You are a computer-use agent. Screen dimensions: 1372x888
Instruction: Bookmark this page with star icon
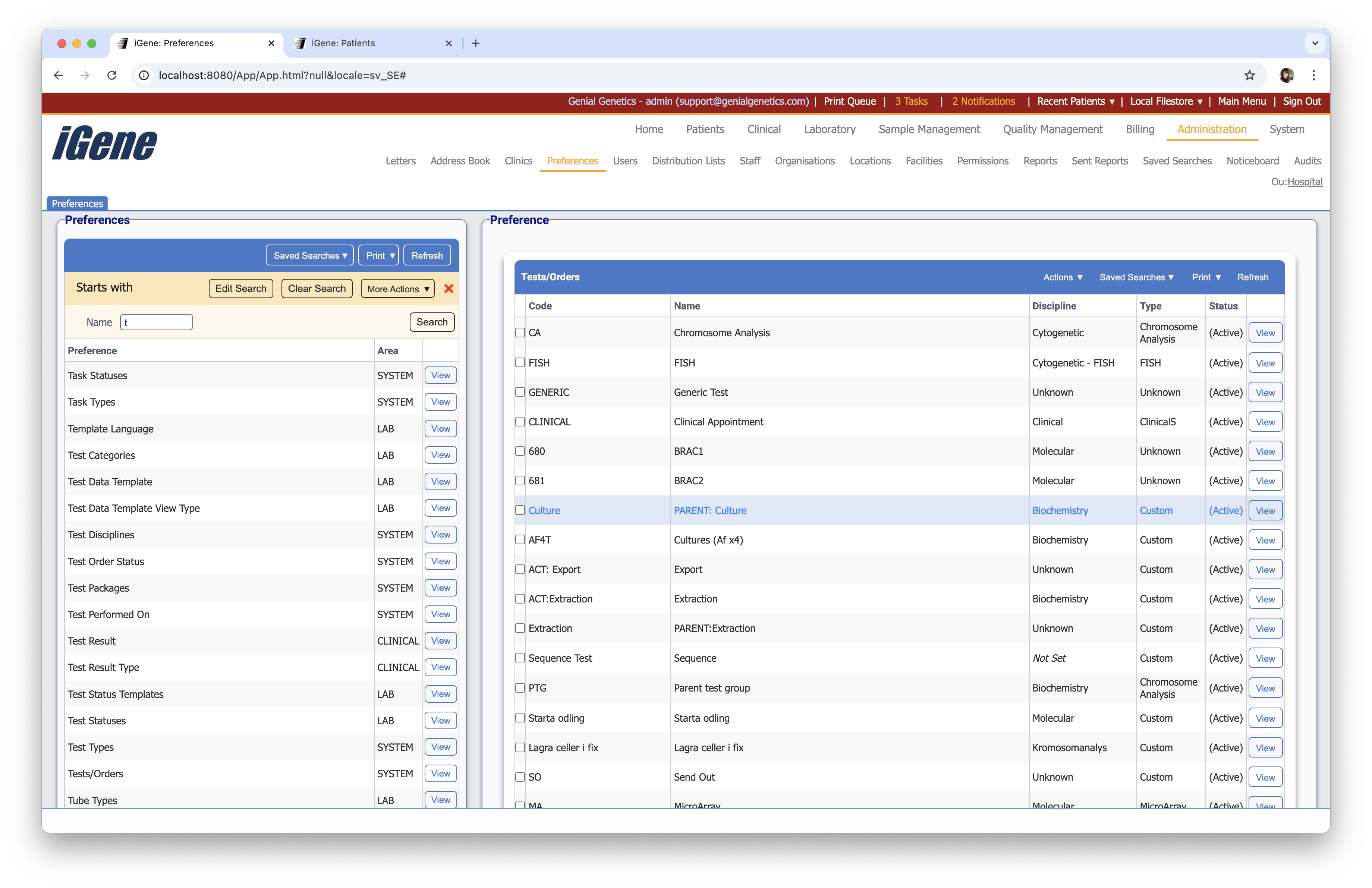(x=1249, y=75)
